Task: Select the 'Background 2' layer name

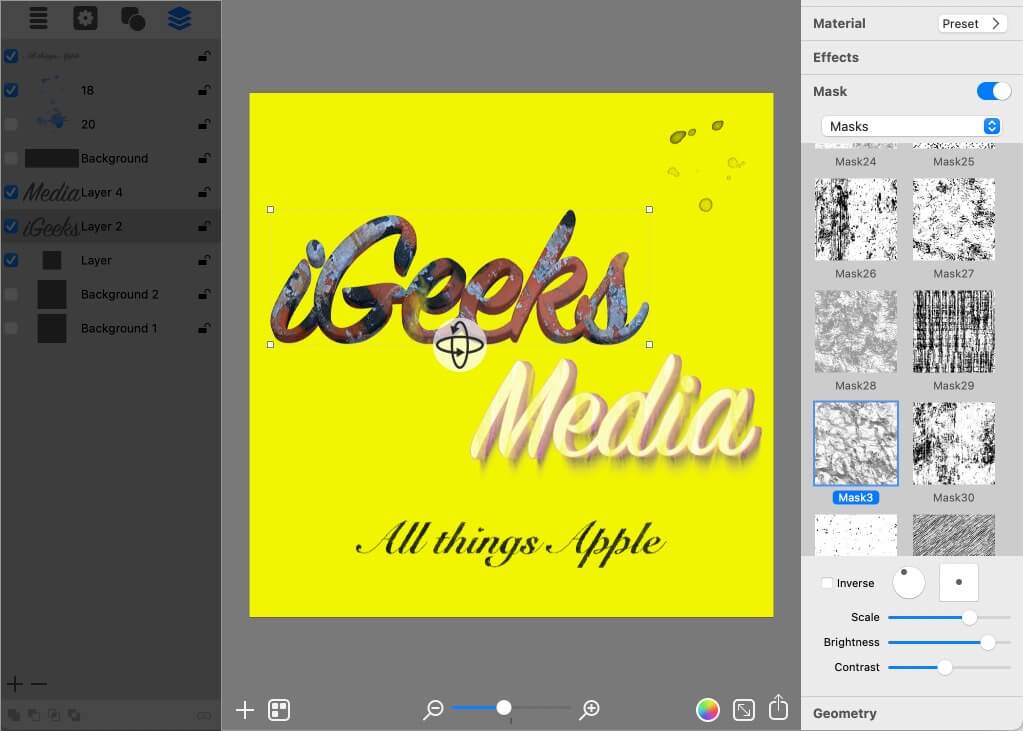Action: (x=119, y=294)
